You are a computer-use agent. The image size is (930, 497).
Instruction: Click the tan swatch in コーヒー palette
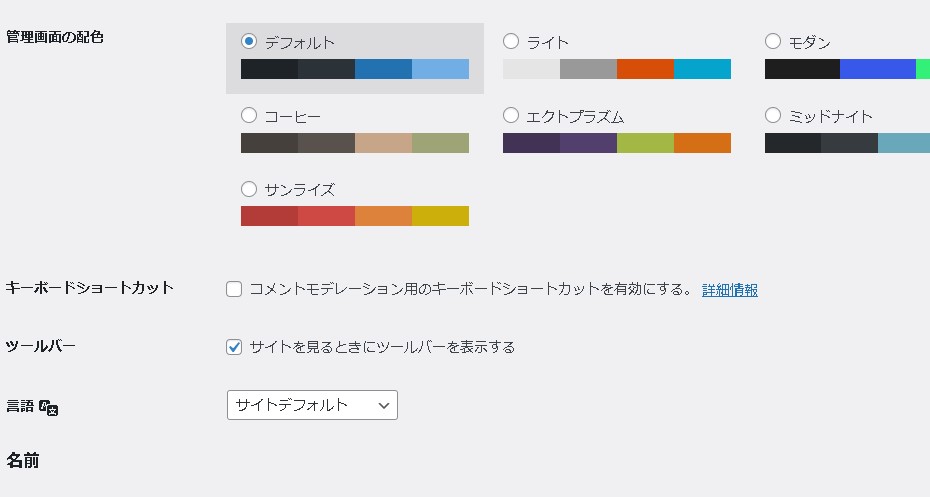pos(383,143)
